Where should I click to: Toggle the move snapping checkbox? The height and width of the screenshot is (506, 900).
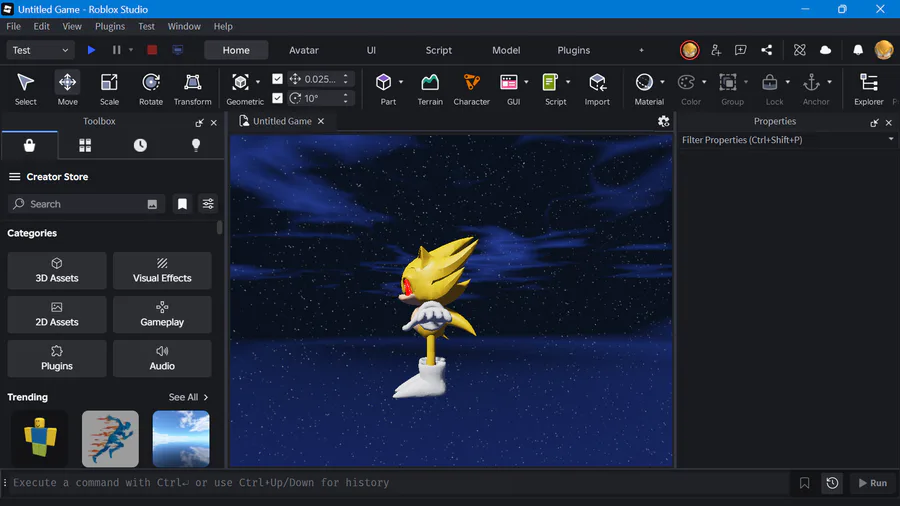277,79
